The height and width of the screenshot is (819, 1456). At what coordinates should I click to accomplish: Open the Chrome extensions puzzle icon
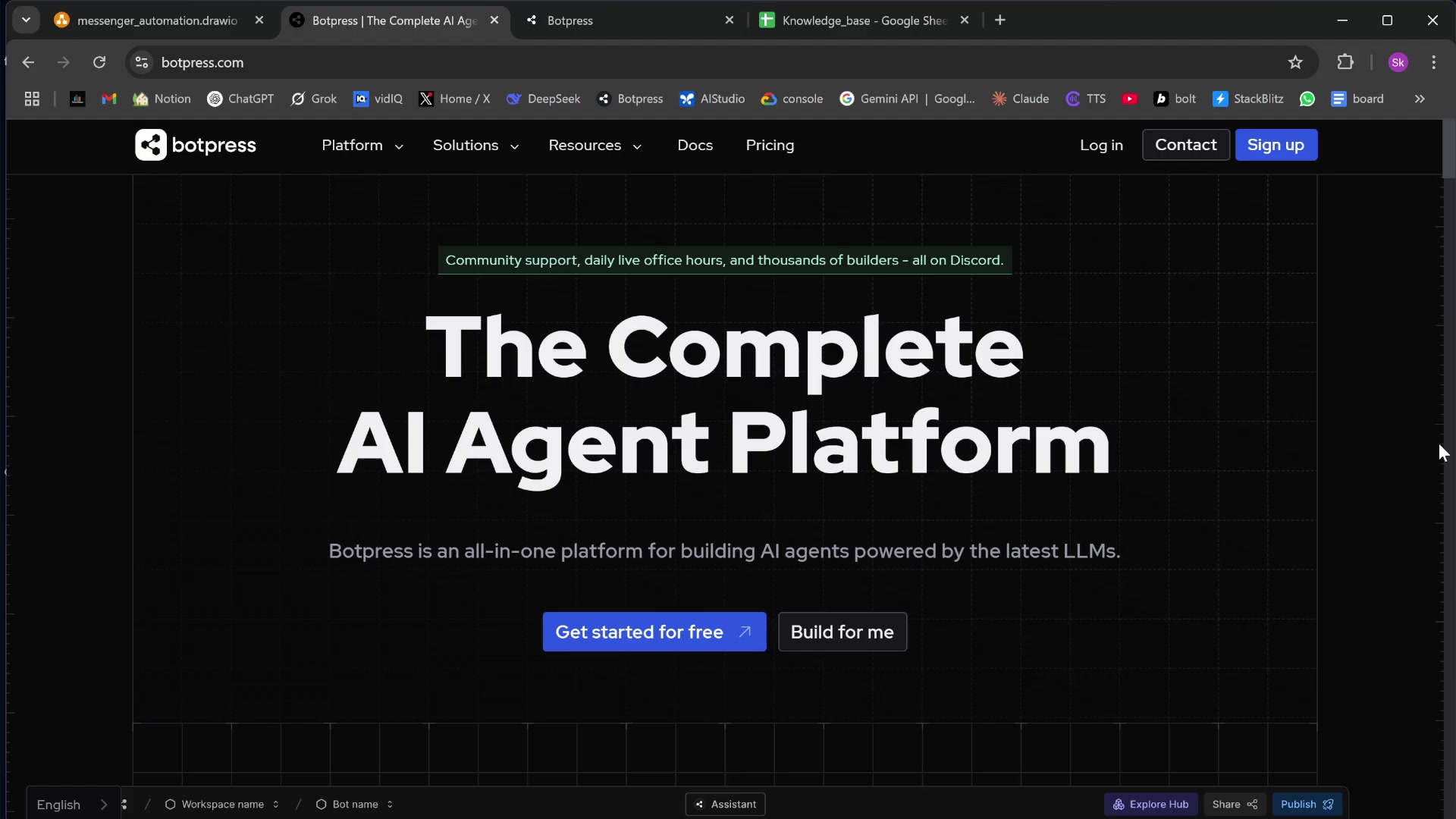(x=1345, y=62)
